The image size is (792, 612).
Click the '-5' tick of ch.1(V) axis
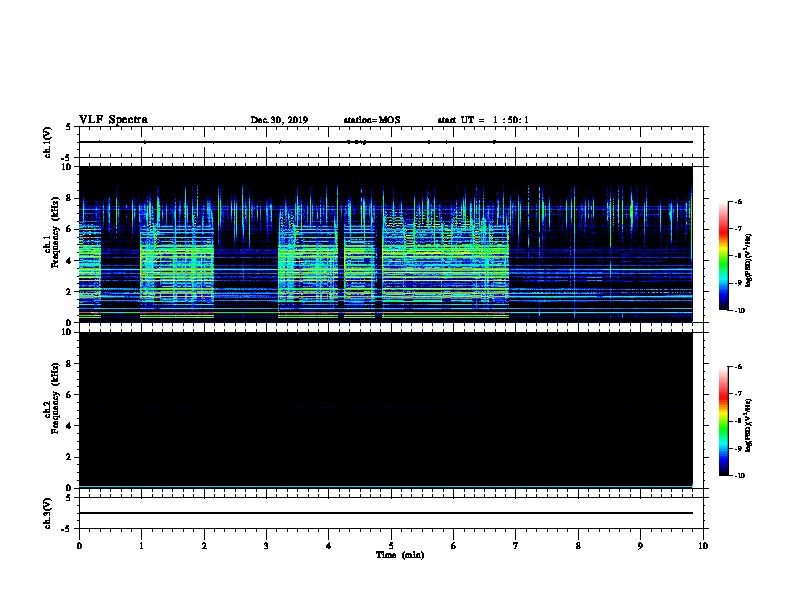67,158
